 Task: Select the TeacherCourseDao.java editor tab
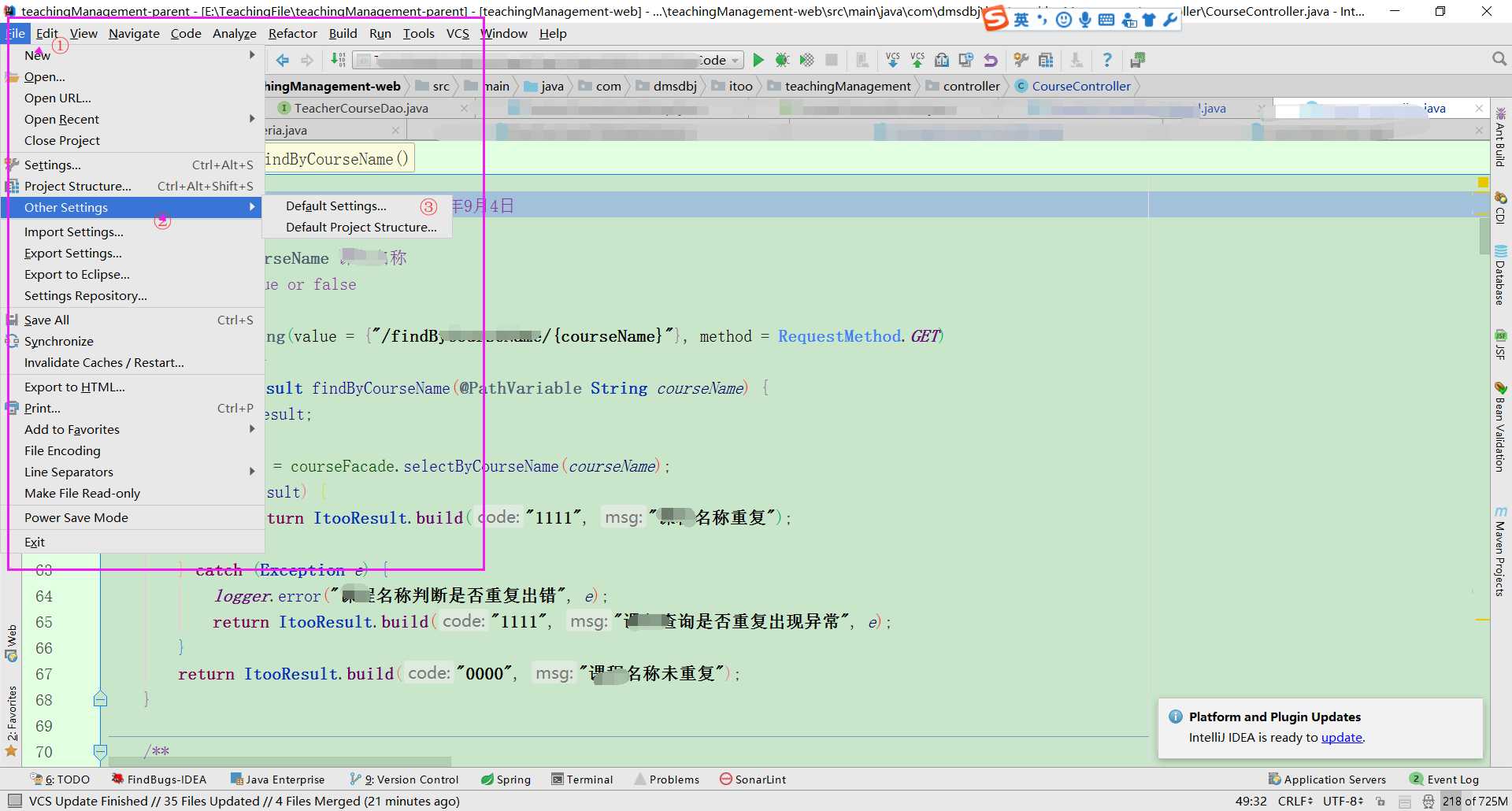pyautogui.click(x=361, y=108)
